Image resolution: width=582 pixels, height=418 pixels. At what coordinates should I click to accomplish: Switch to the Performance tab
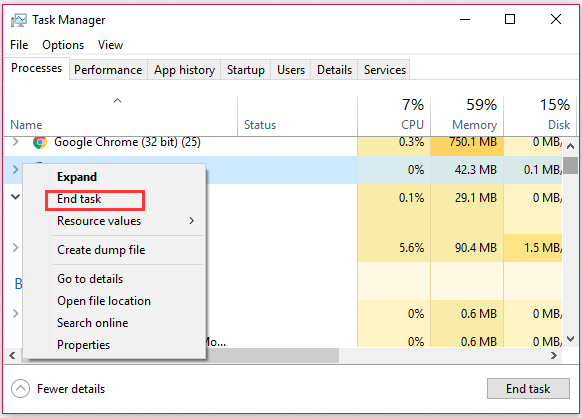[x=108, y=70]
